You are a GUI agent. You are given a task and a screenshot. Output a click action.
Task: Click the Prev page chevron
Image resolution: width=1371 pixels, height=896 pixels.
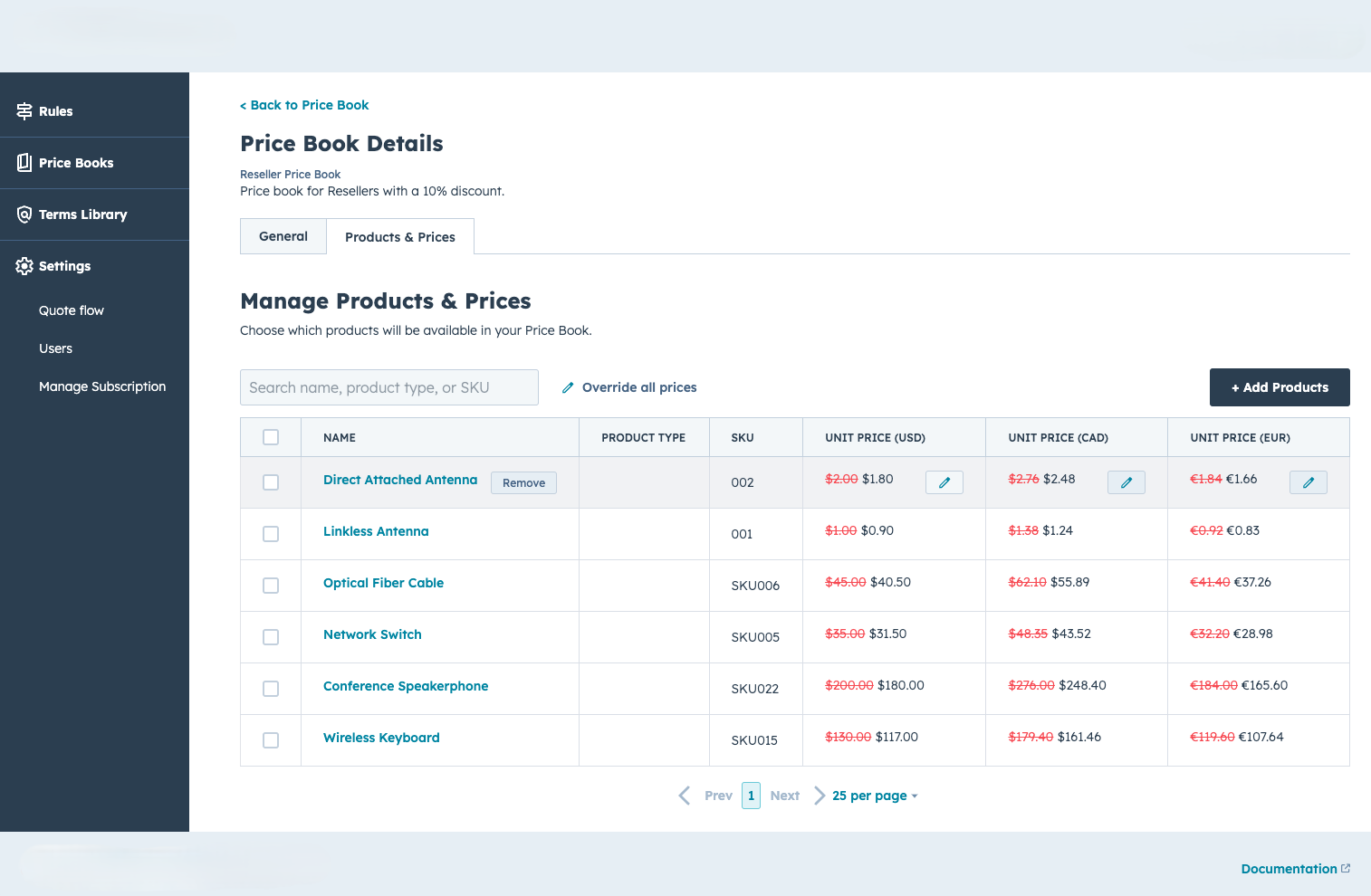pyautogui.click(x=685, y=795)
